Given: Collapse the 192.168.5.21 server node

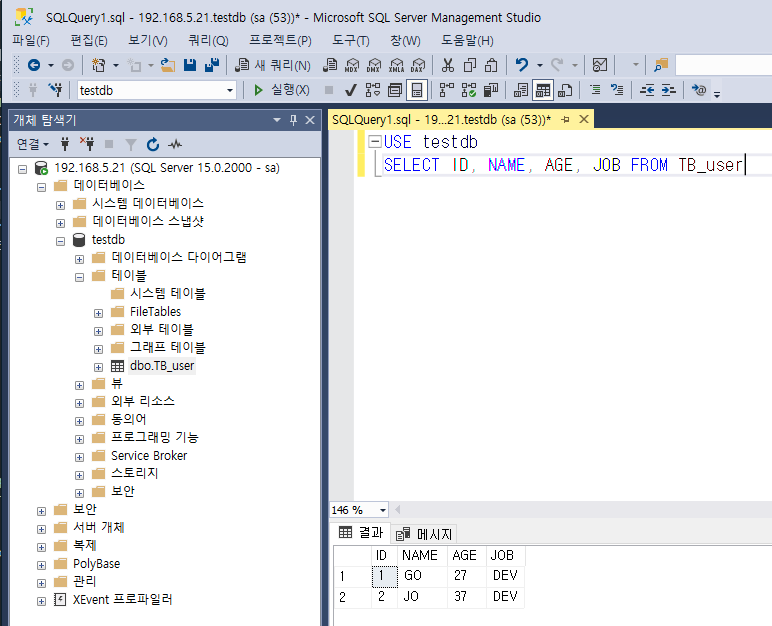Looking at the screenshot, I should tap(22, 169).
